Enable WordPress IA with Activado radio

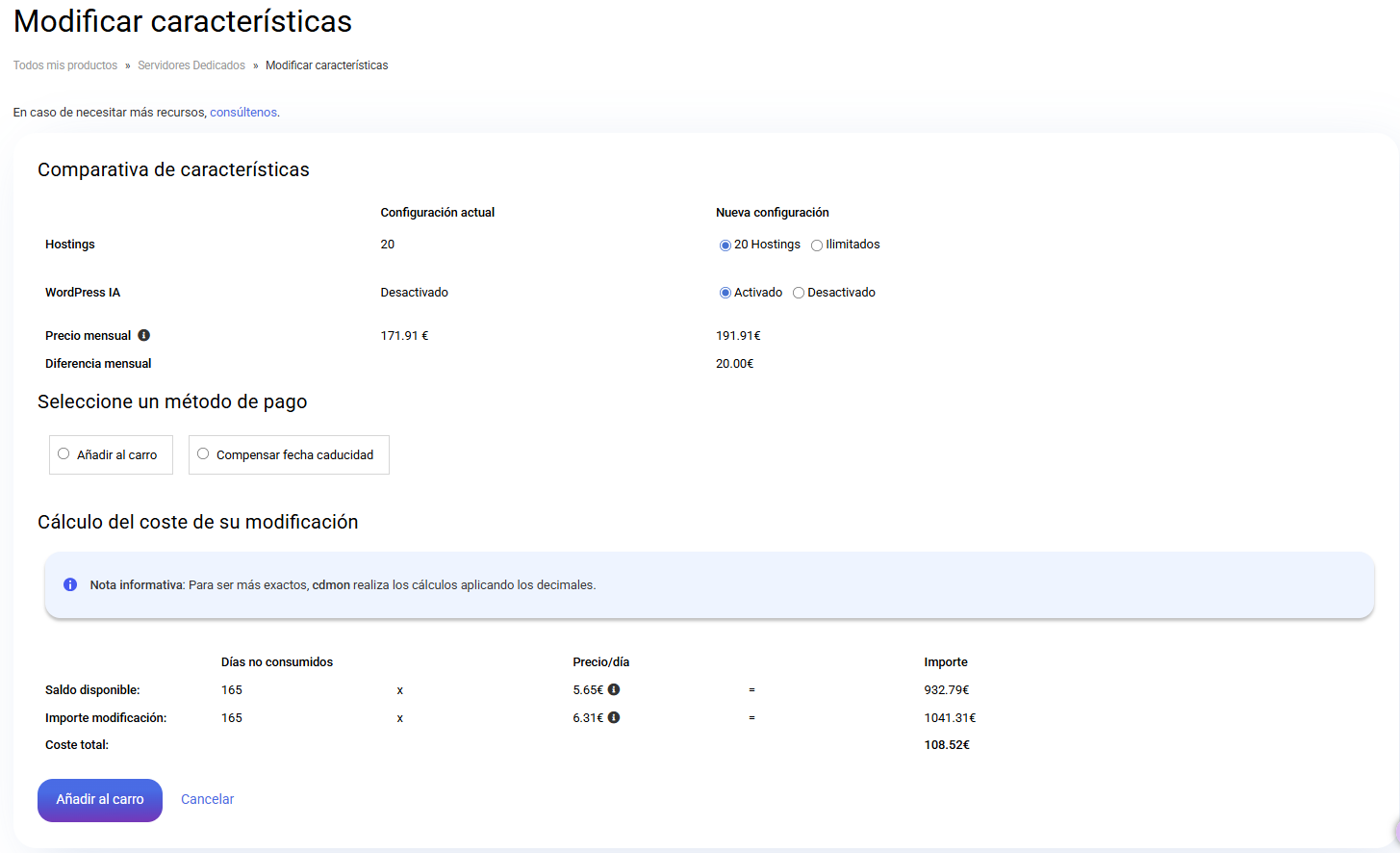[725, 293]
